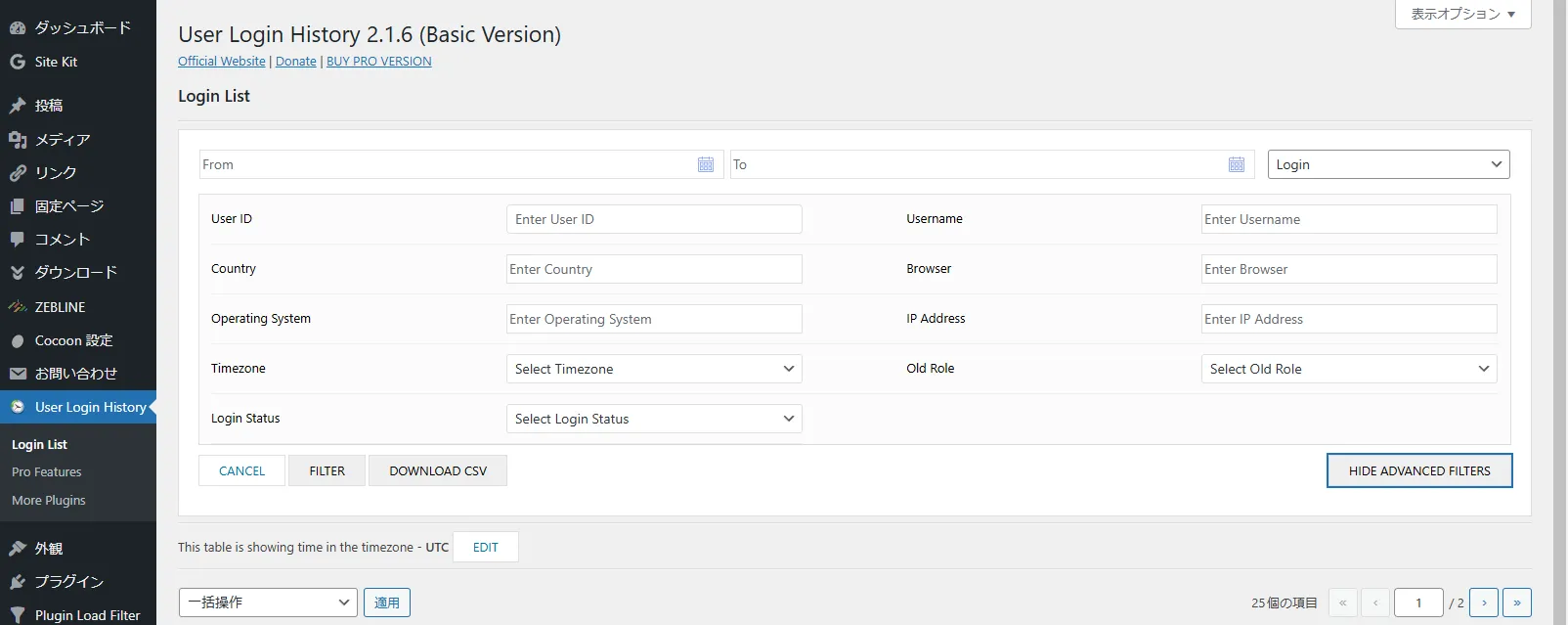Image resolution: width=1568 pixels, height=625 pixels.
Task: Open the calendar picker in To field
Action: click(x=1237, y=164)
